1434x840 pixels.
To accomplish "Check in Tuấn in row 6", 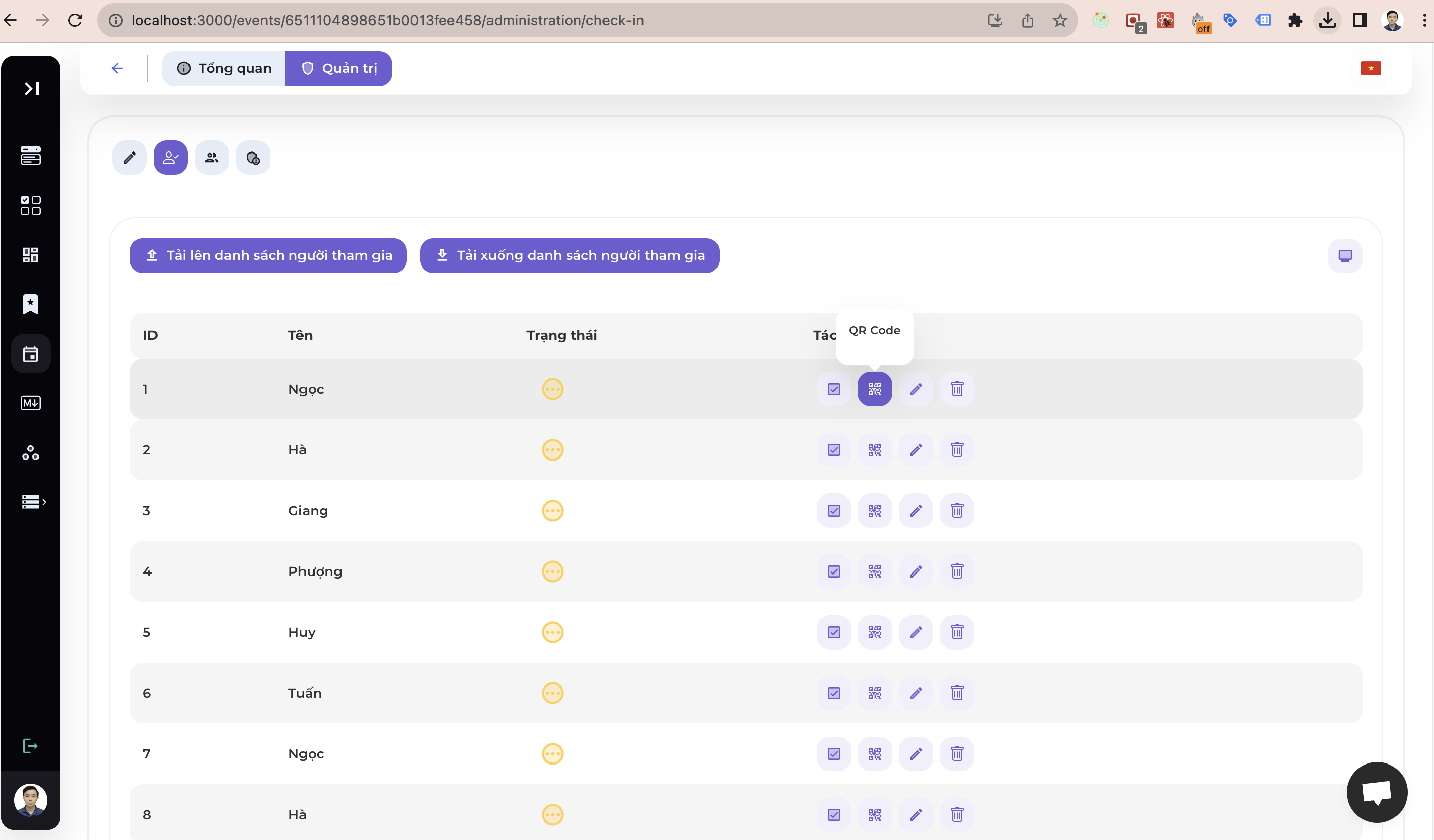I will (x=834, y=693).
